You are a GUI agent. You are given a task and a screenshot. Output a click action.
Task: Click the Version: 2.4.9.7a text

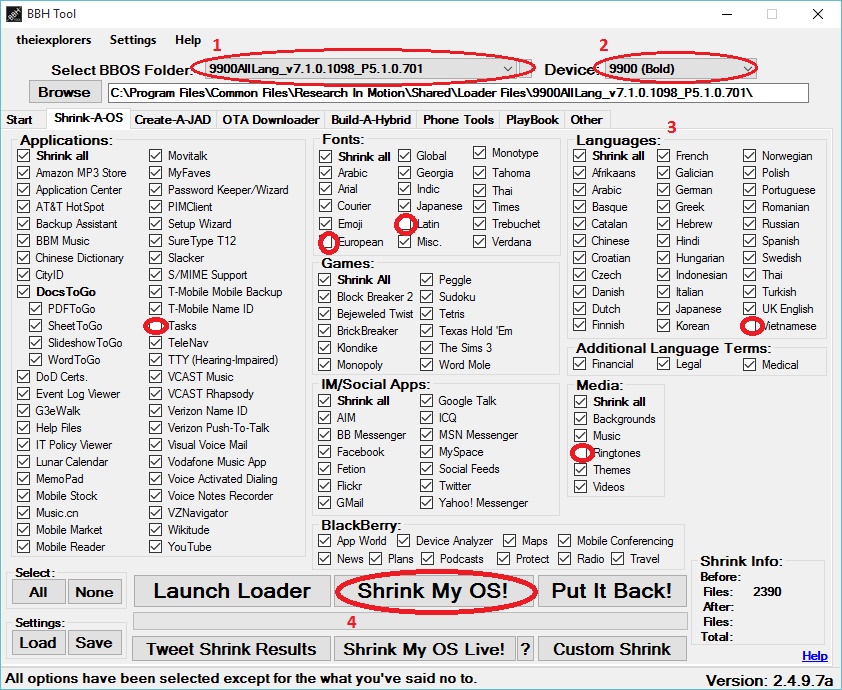click(770, 680)
